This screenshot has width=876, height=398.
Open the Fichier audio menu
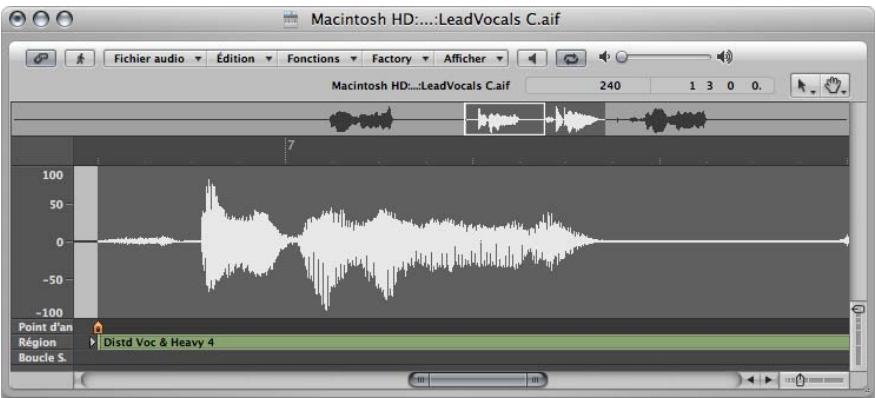156,58
